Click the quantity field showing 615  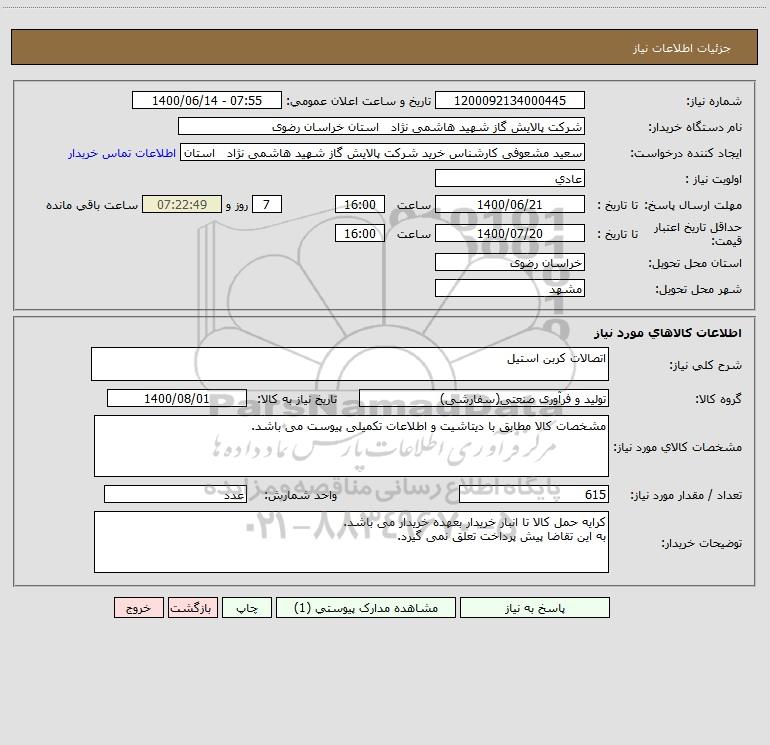click(534, 495)
